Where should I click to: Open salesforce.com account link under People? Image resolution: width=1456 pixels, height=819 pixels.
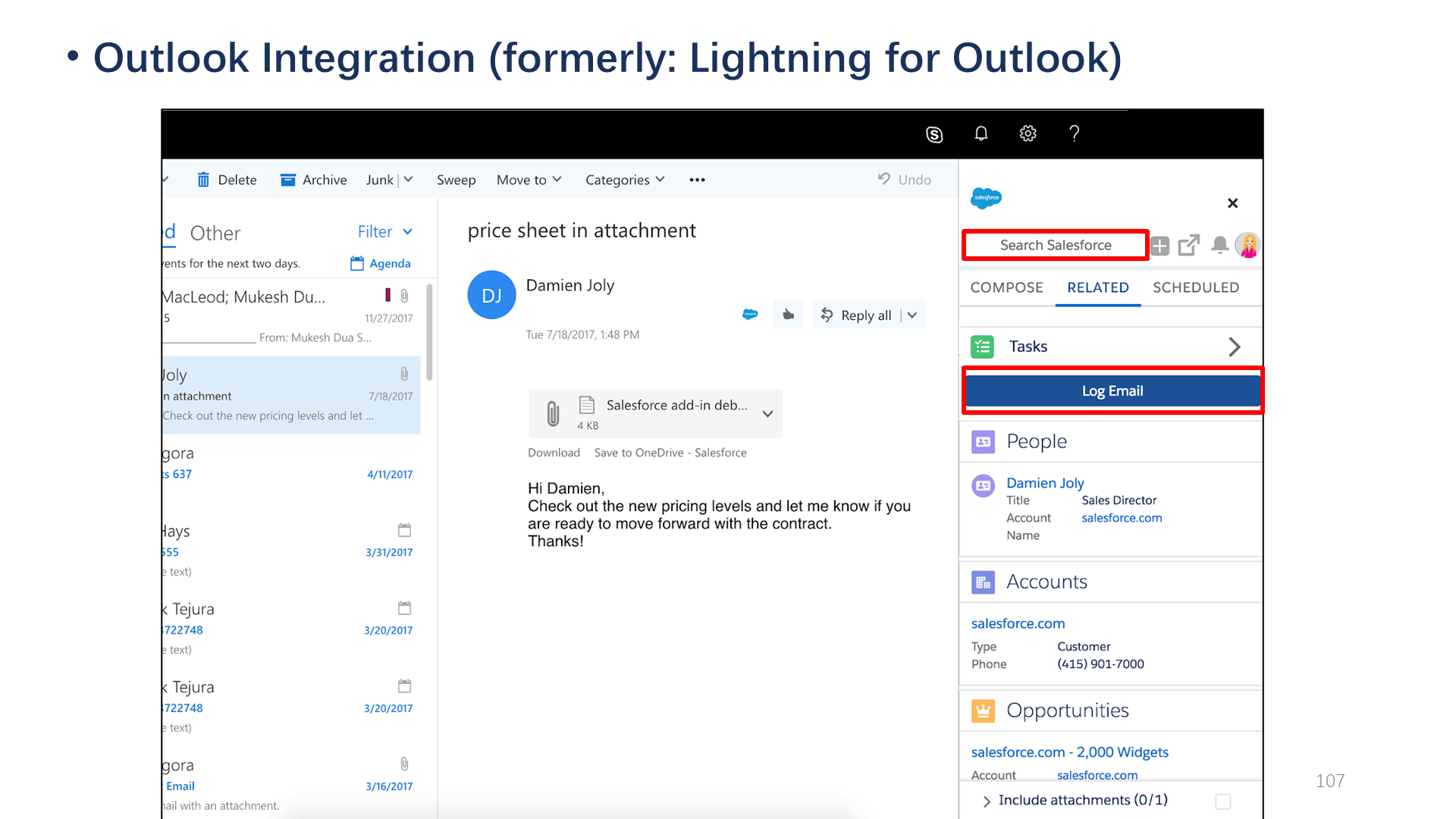pos(1122,518)
